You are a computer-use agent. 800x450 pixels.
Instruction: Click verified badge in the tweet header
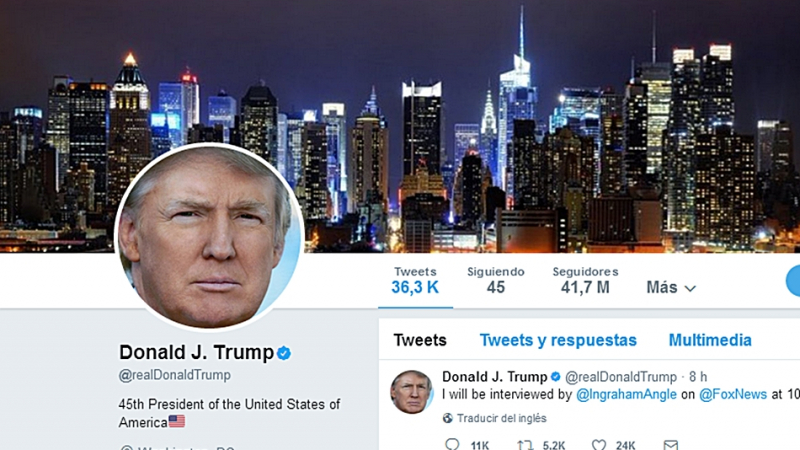click(556, 377)
